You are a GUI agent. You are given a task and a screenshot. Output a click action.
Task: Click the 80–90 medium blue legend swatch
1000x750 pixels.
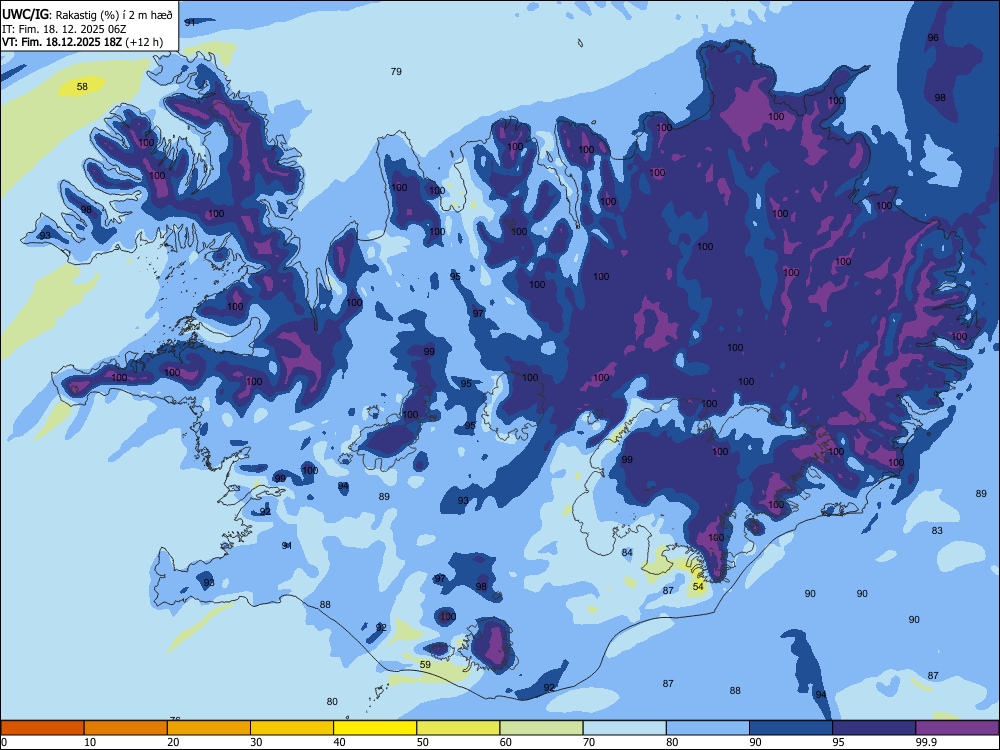708,728
